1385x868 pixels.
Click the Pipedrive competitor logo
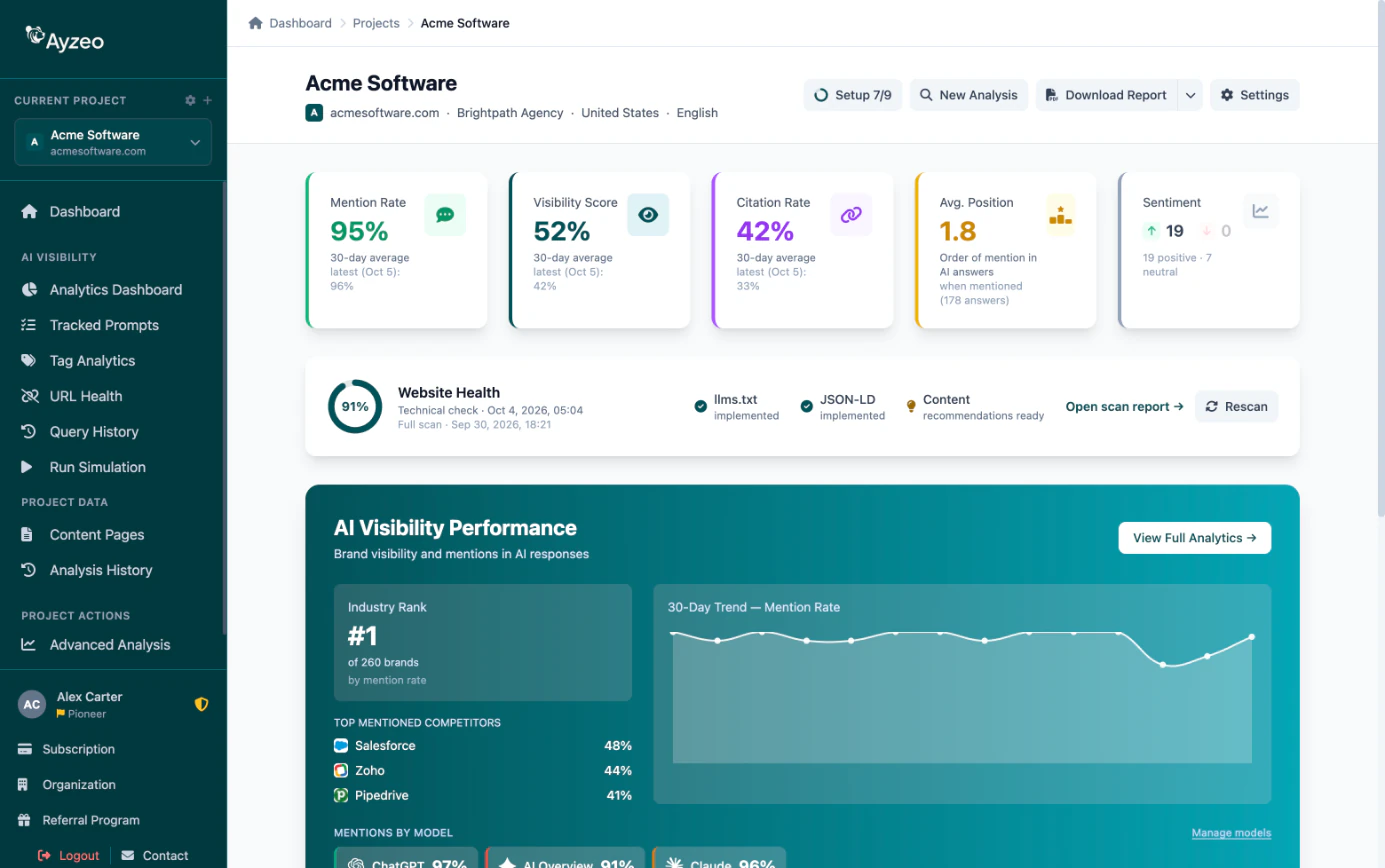[x=341, y=796]
